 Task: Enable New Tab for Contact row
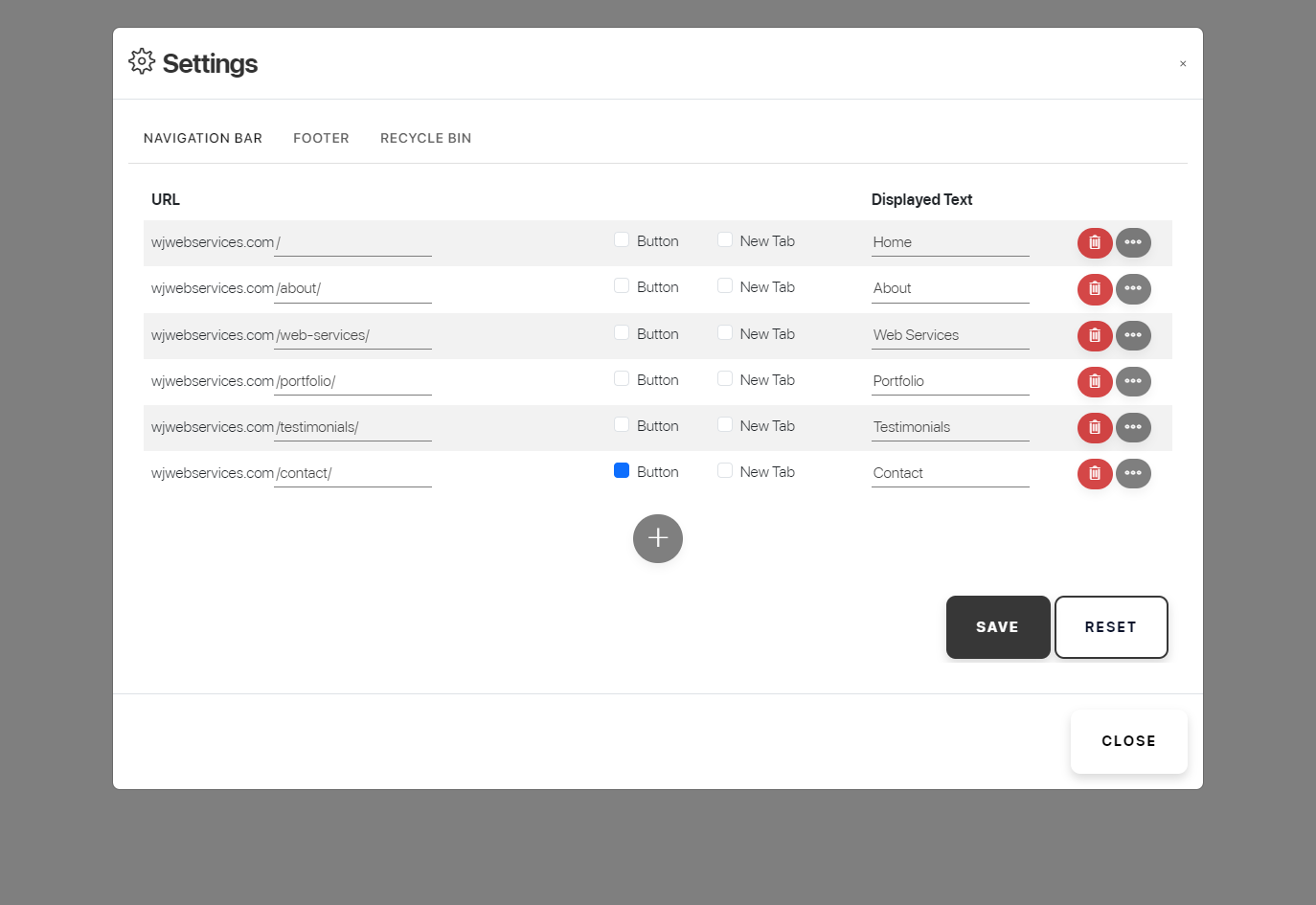[x=725, y=471]
